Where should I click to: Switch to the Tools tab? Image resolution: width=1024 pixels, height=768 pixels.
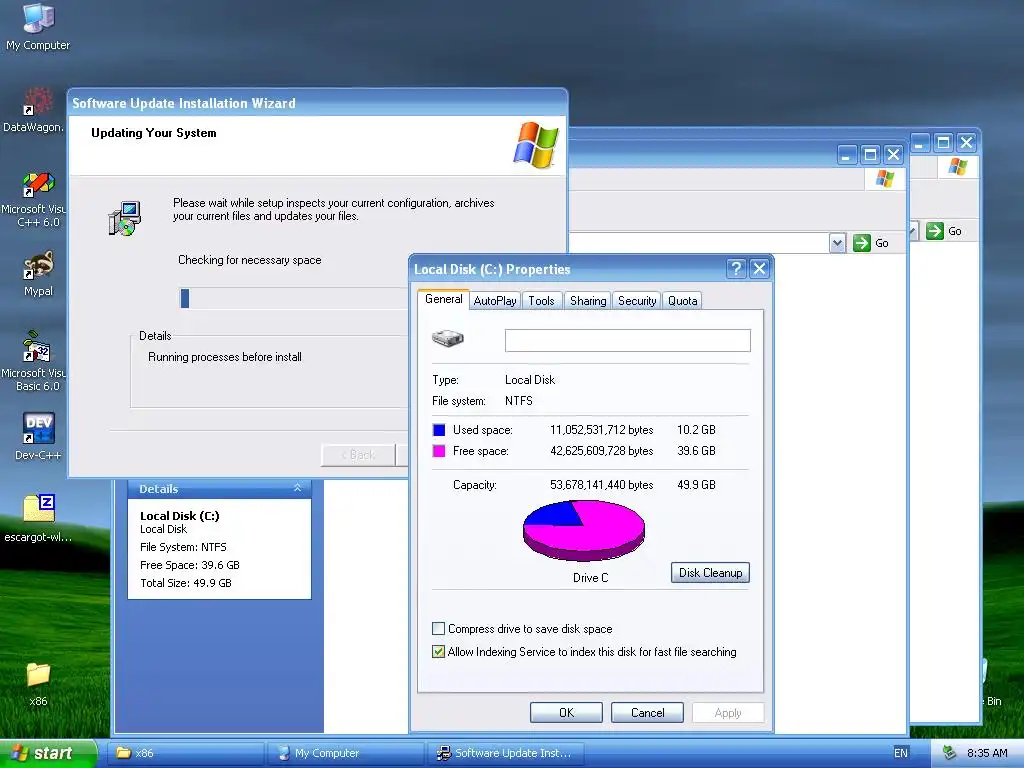pos(541,300)
